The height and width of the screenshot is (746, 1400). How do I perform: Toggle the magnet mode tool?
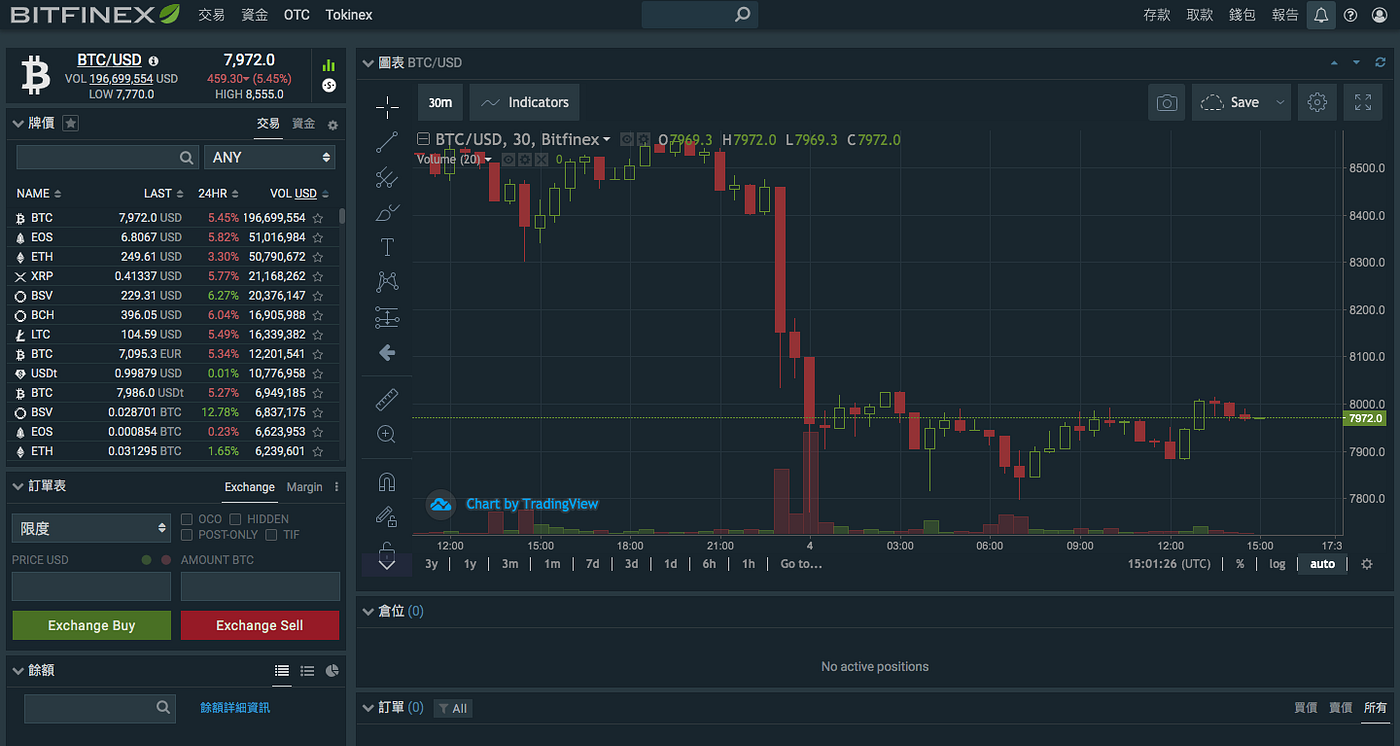(x=387, y=483)
